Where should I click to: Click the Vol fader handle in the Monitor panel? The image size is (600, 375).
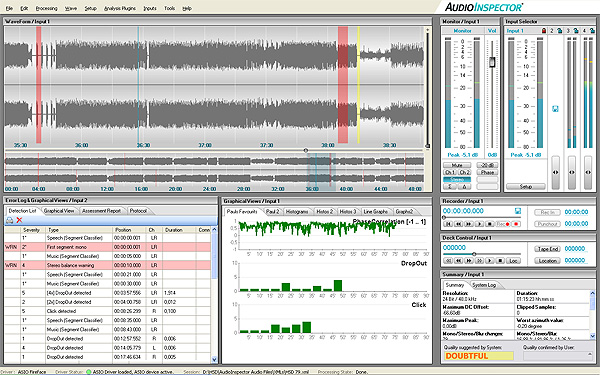pyautogui.click(x=492, y=62)
